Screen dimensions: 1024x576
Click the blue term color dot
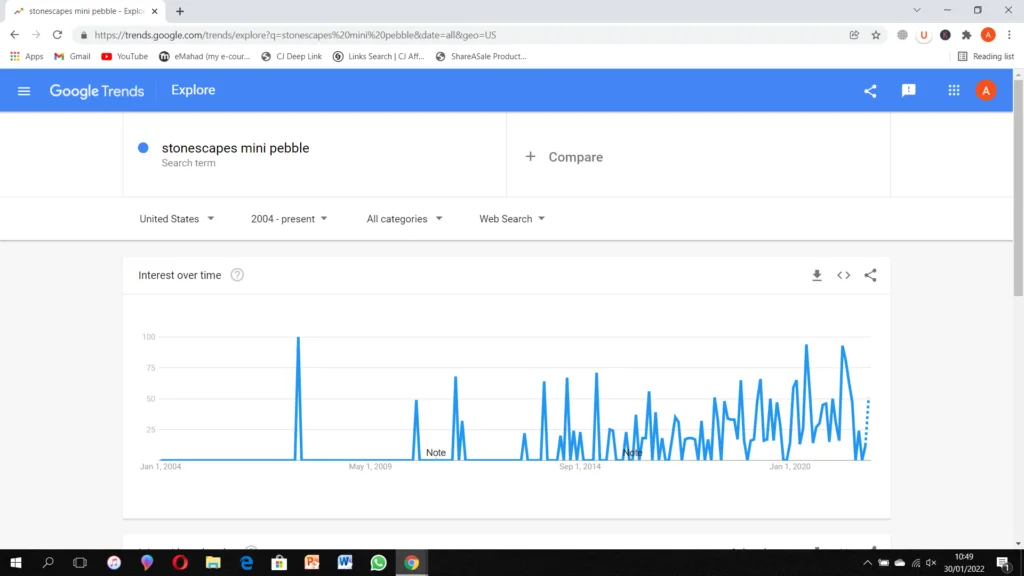tap(143, 148)
